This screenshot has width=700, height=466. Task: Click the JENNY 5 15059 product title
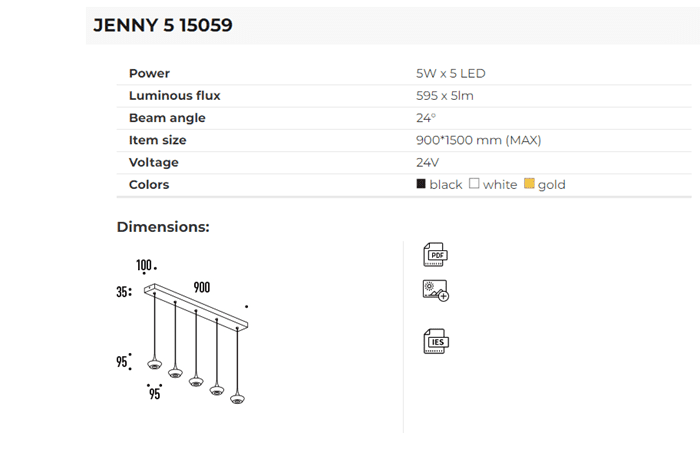point(163,26)
